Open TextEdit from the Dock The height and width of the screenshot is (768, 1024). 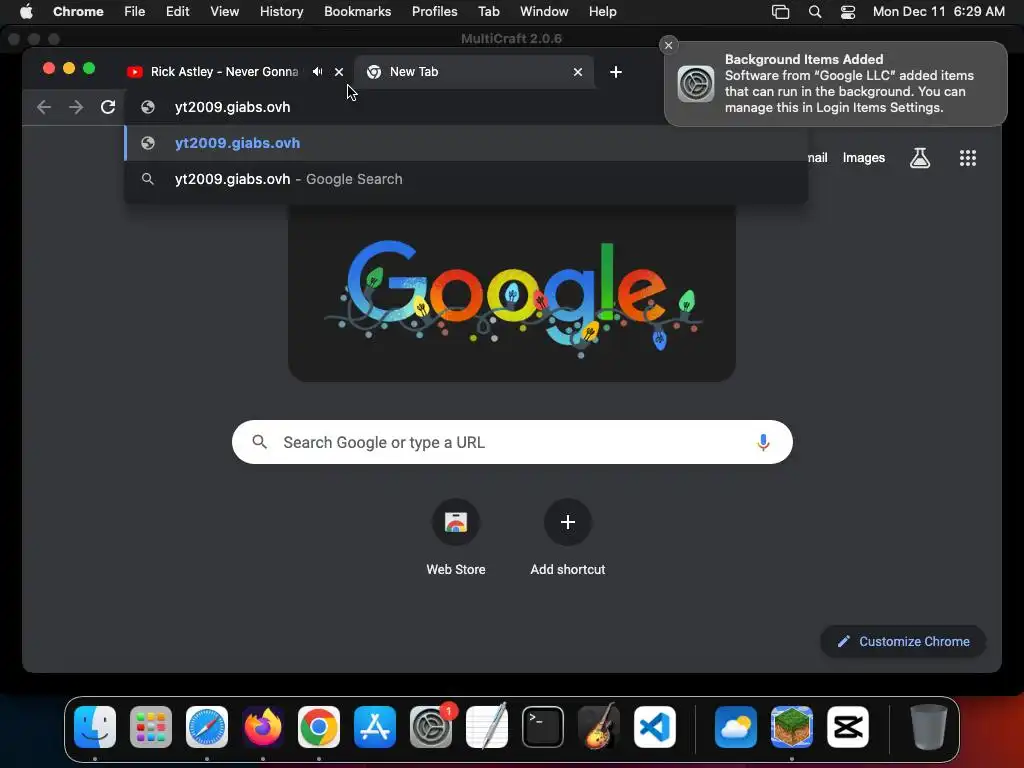tap(487, 727)
